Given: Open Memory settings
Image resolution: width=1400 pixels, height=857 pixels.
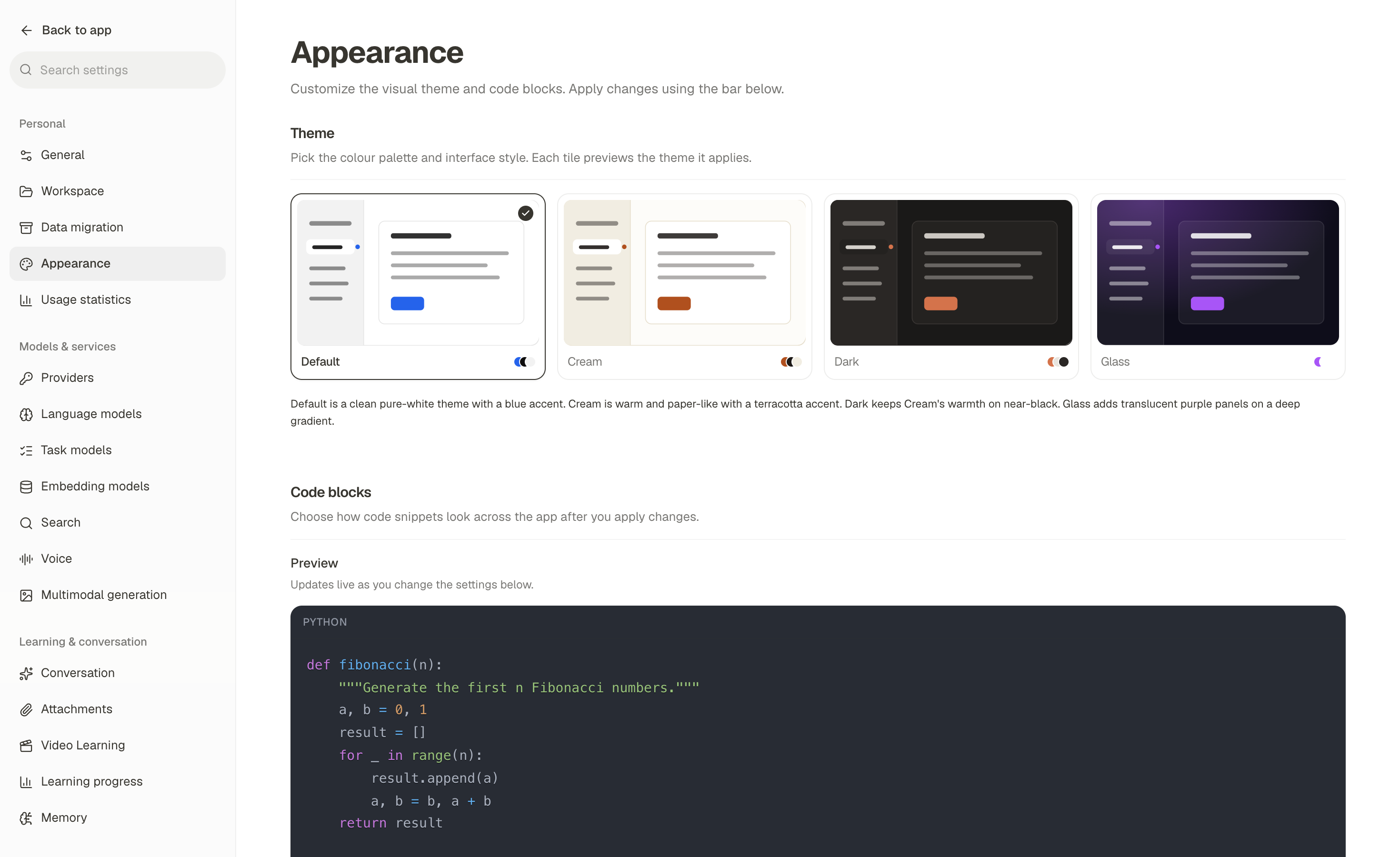Looking at the screenshot, I should (118, 818).
